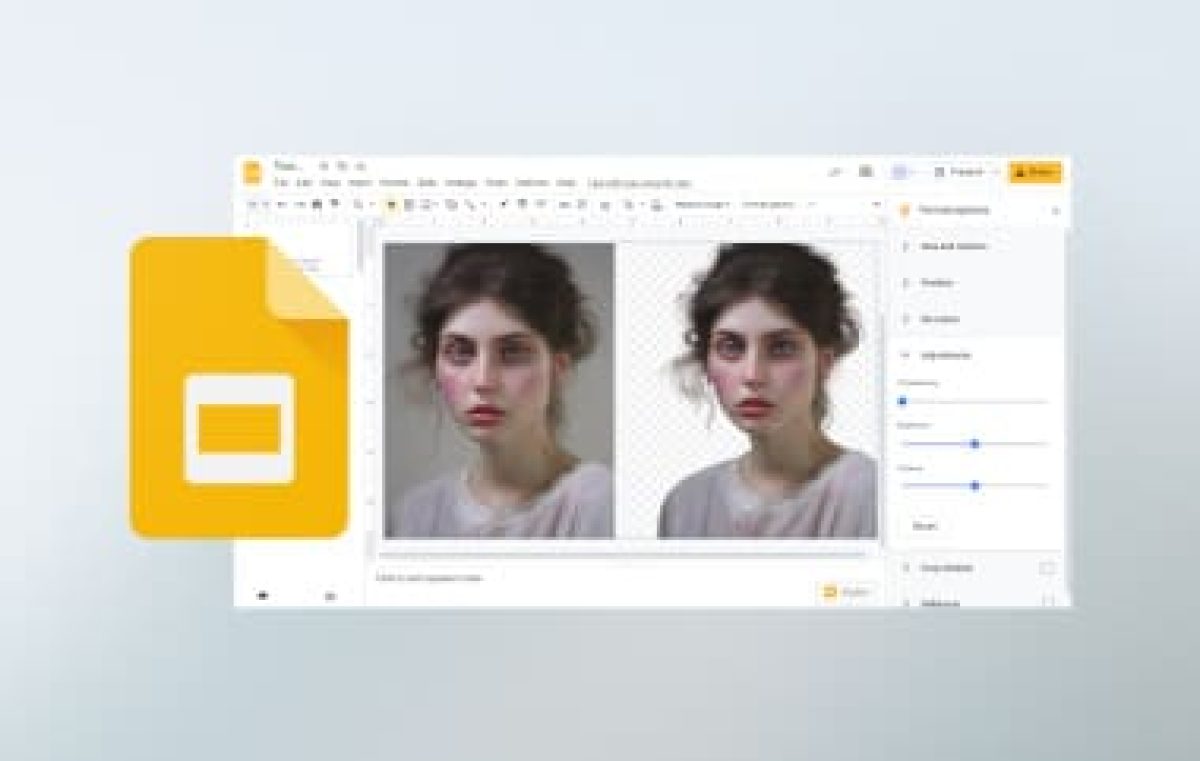1200x761 pixels.
Task: Select the Text box tool
Action: [408, 204]
